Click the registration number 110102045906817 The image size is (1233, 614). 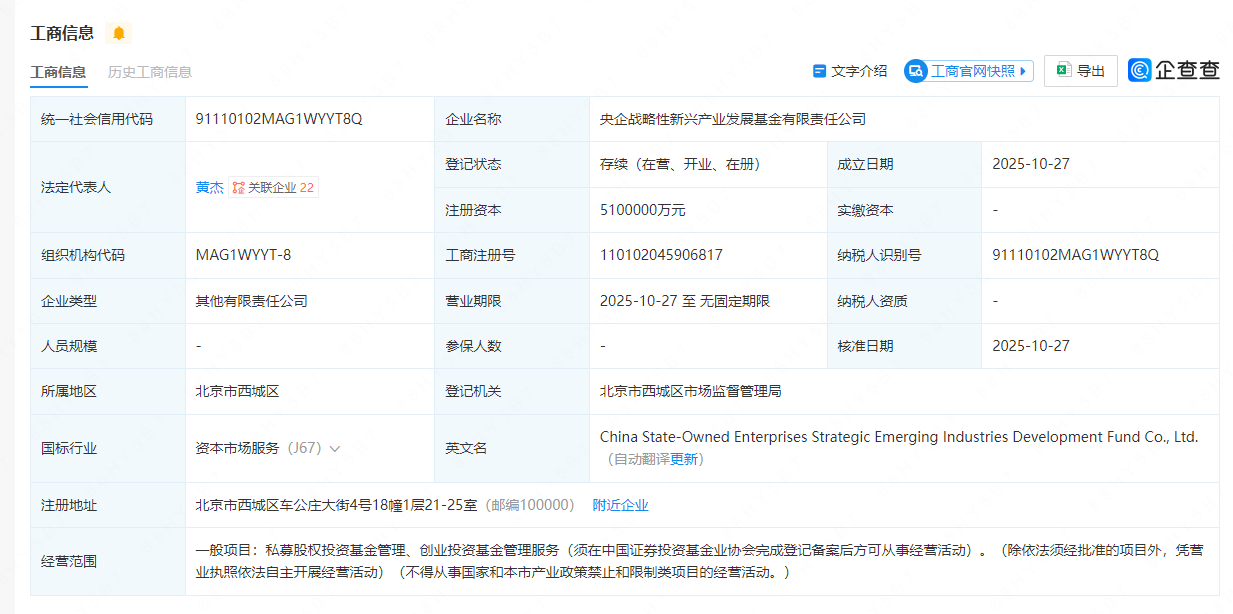pyautogui.click(x=661, y=255)
